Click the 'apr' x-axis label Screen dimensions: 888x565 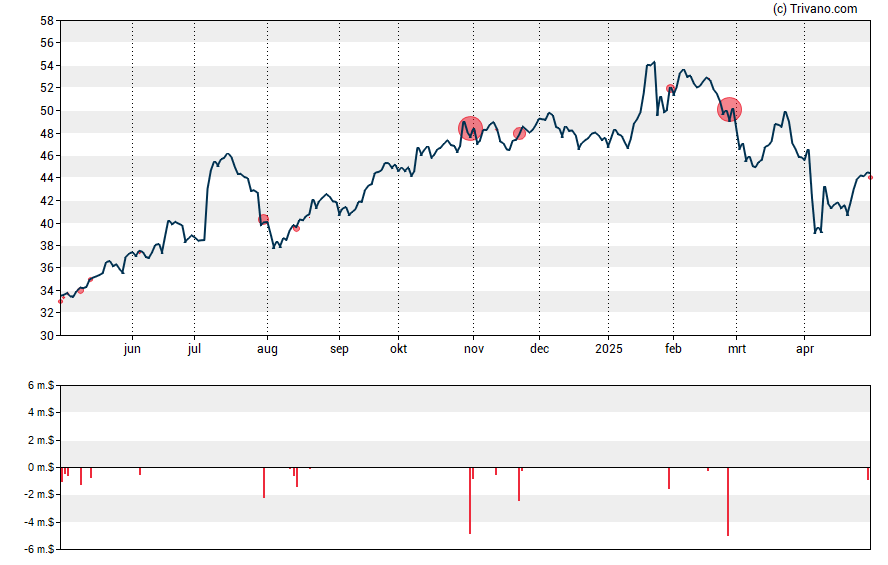point(805,349)
